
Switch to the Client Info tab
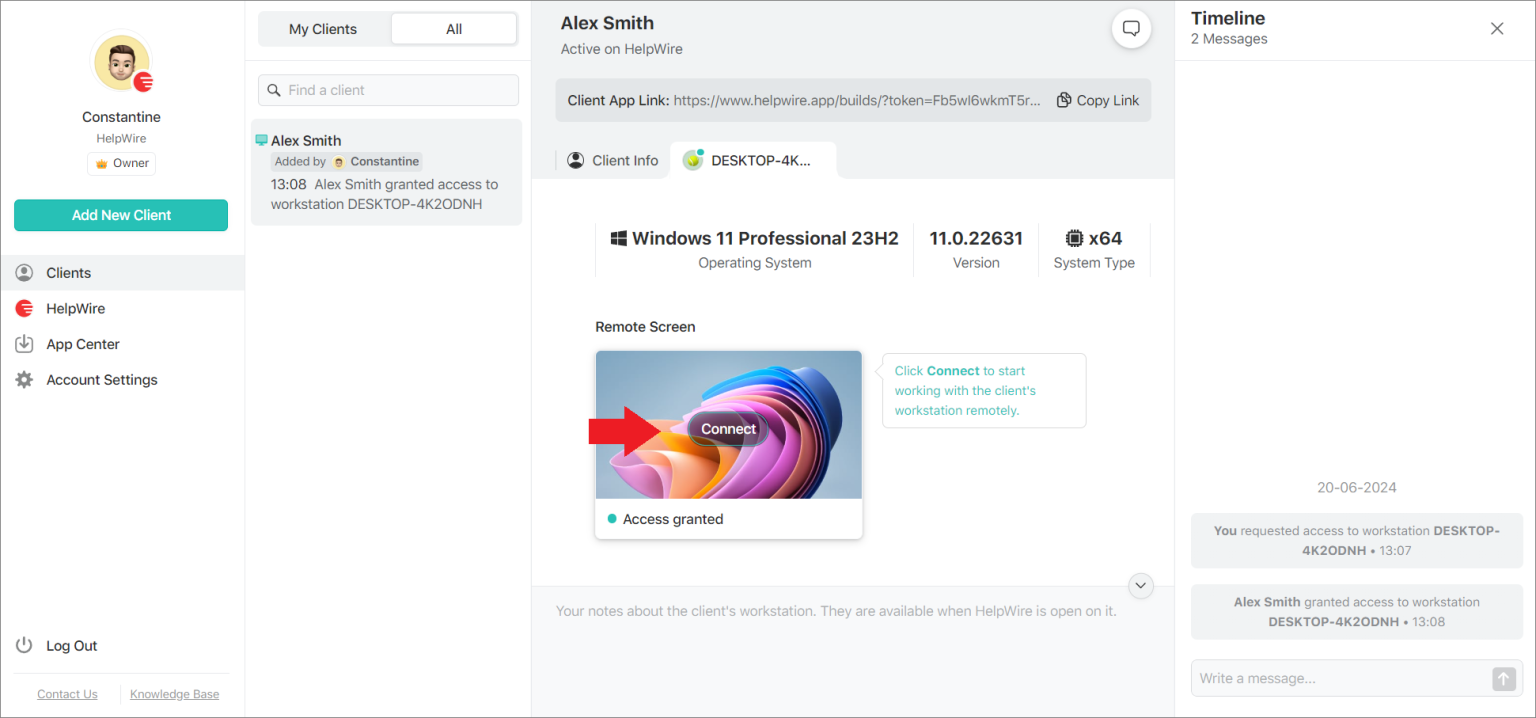click(612, 159)
